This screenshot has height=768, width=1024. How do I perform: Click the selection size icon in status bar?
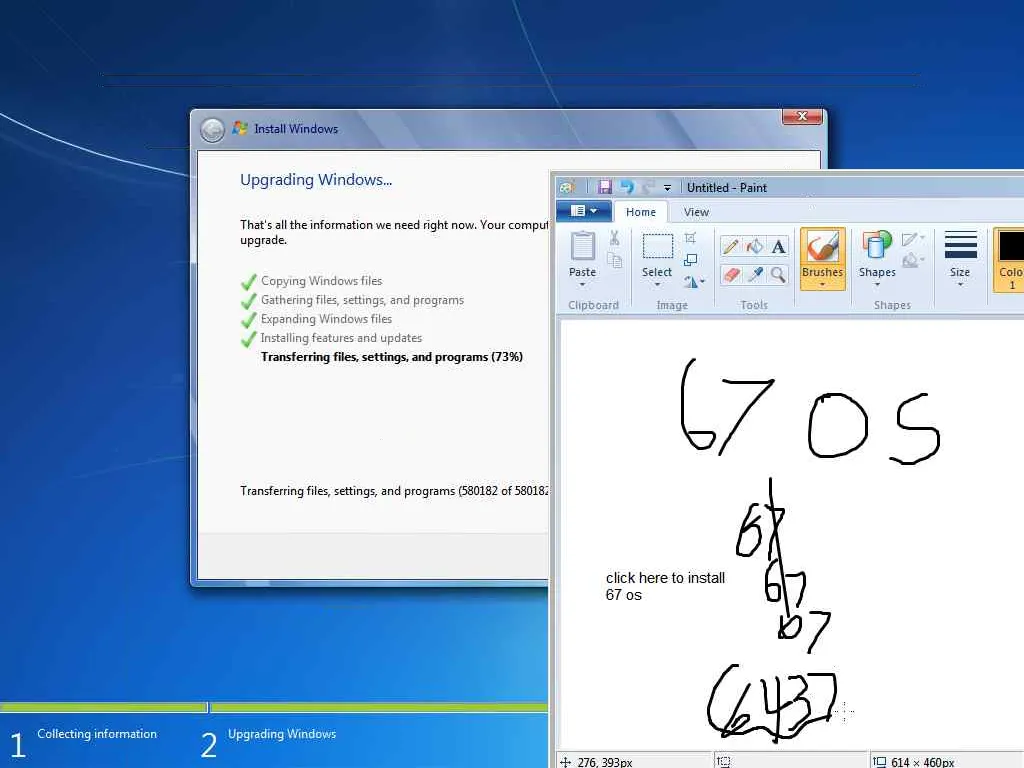pyautogui.click(x=724, y=761)
